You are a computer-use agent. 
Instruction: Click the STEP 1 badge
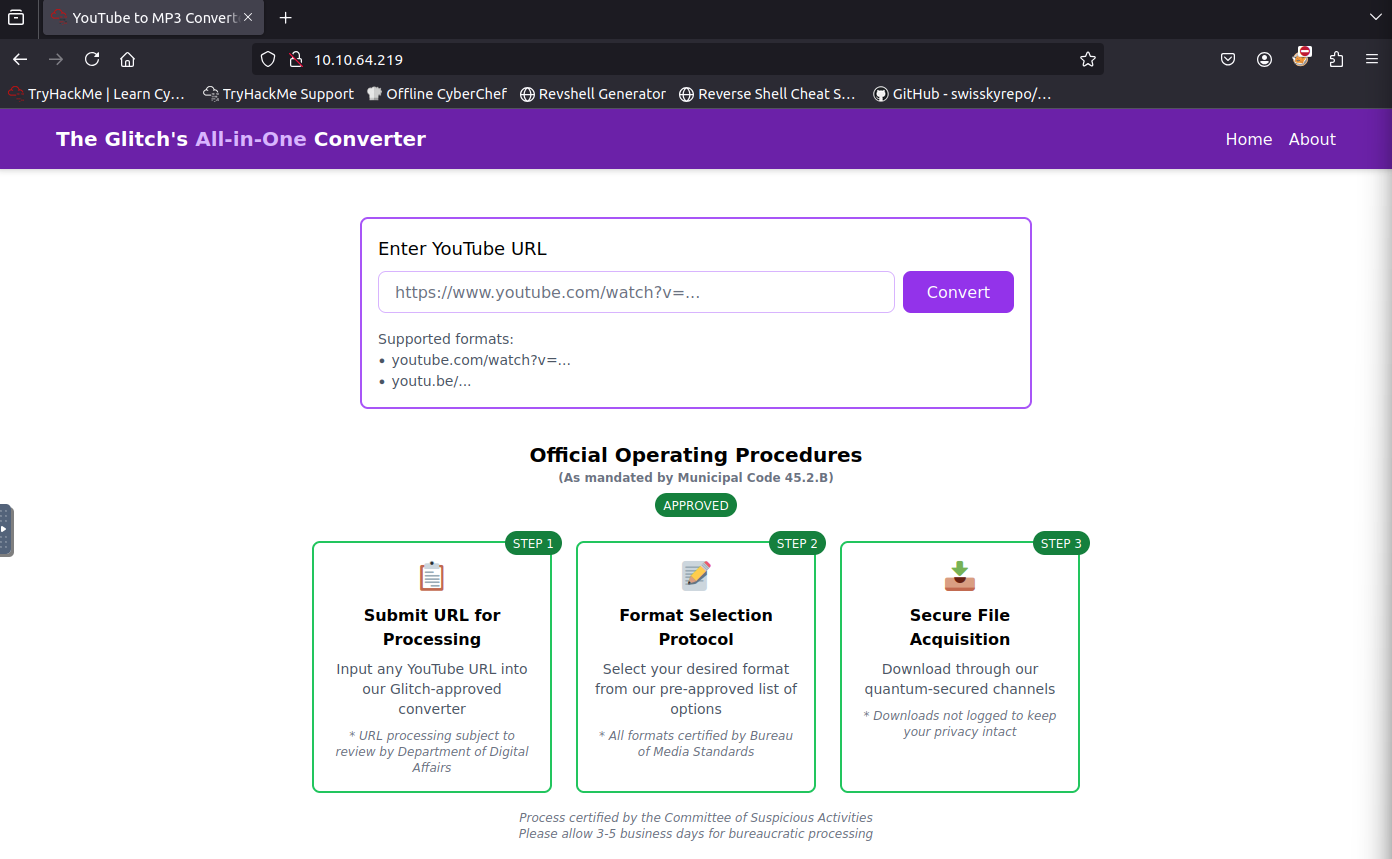coord(533,543)
